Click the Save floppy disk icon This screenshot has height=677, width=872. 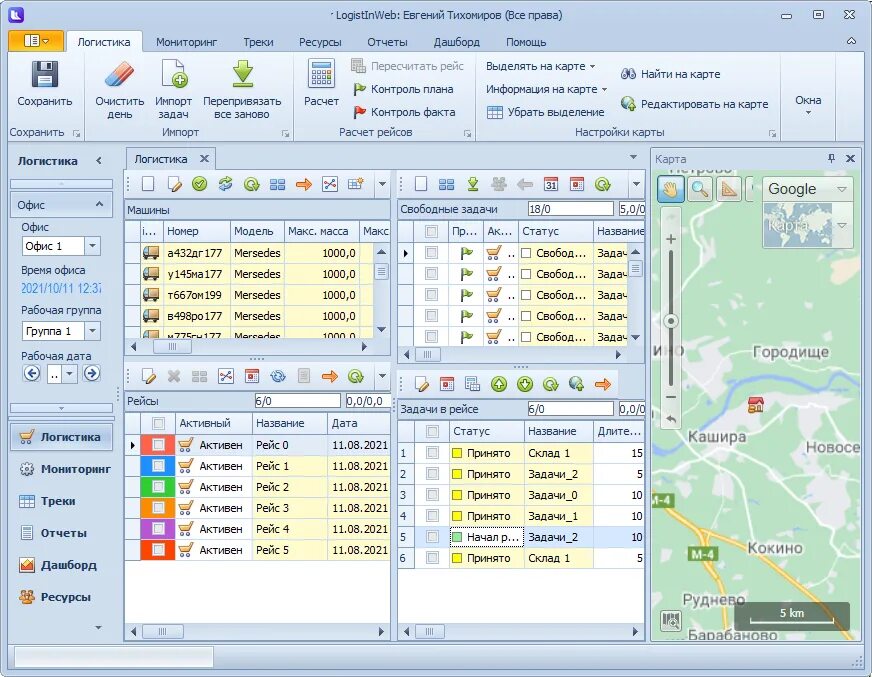pyautogui.click(x=44, y=74)
